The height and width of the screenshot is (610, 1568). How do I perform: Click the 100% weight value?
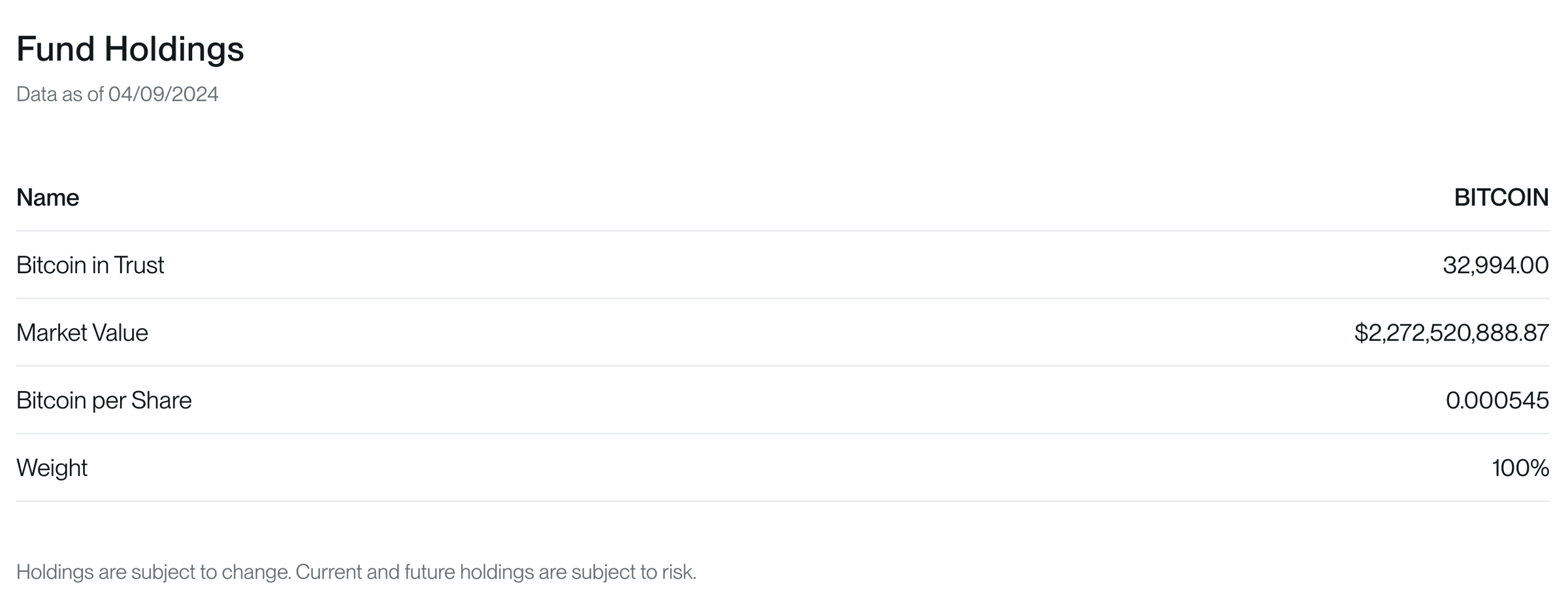coord(1520,468)
